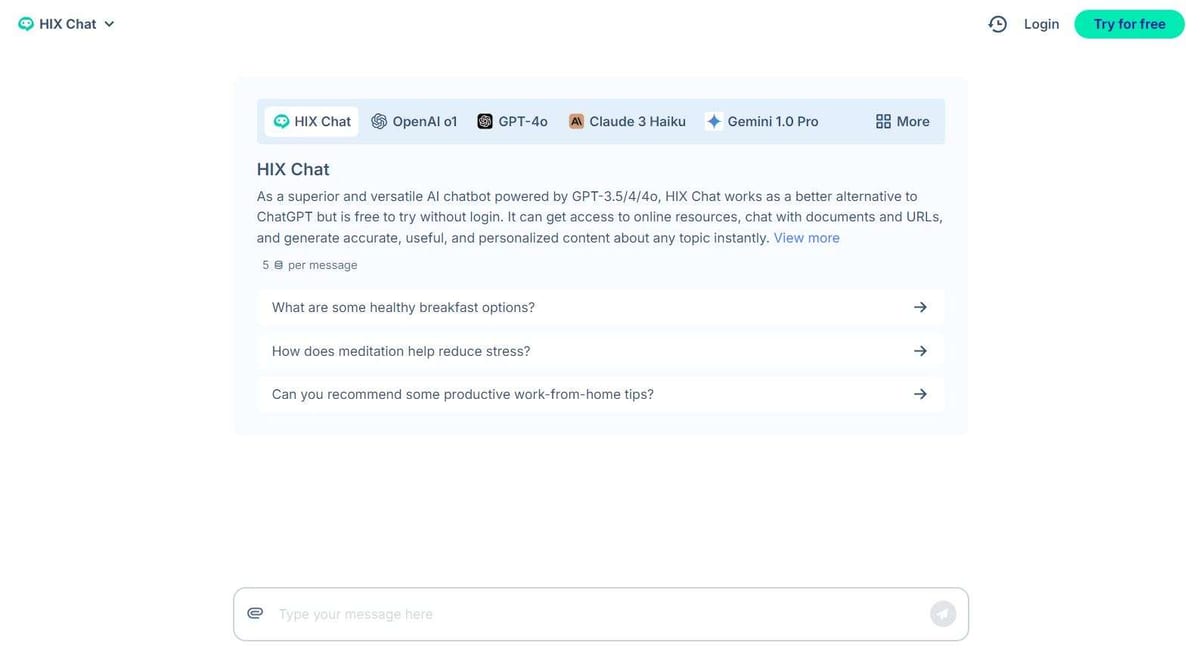Open chat history clock icon

click(x=997, y=24)
